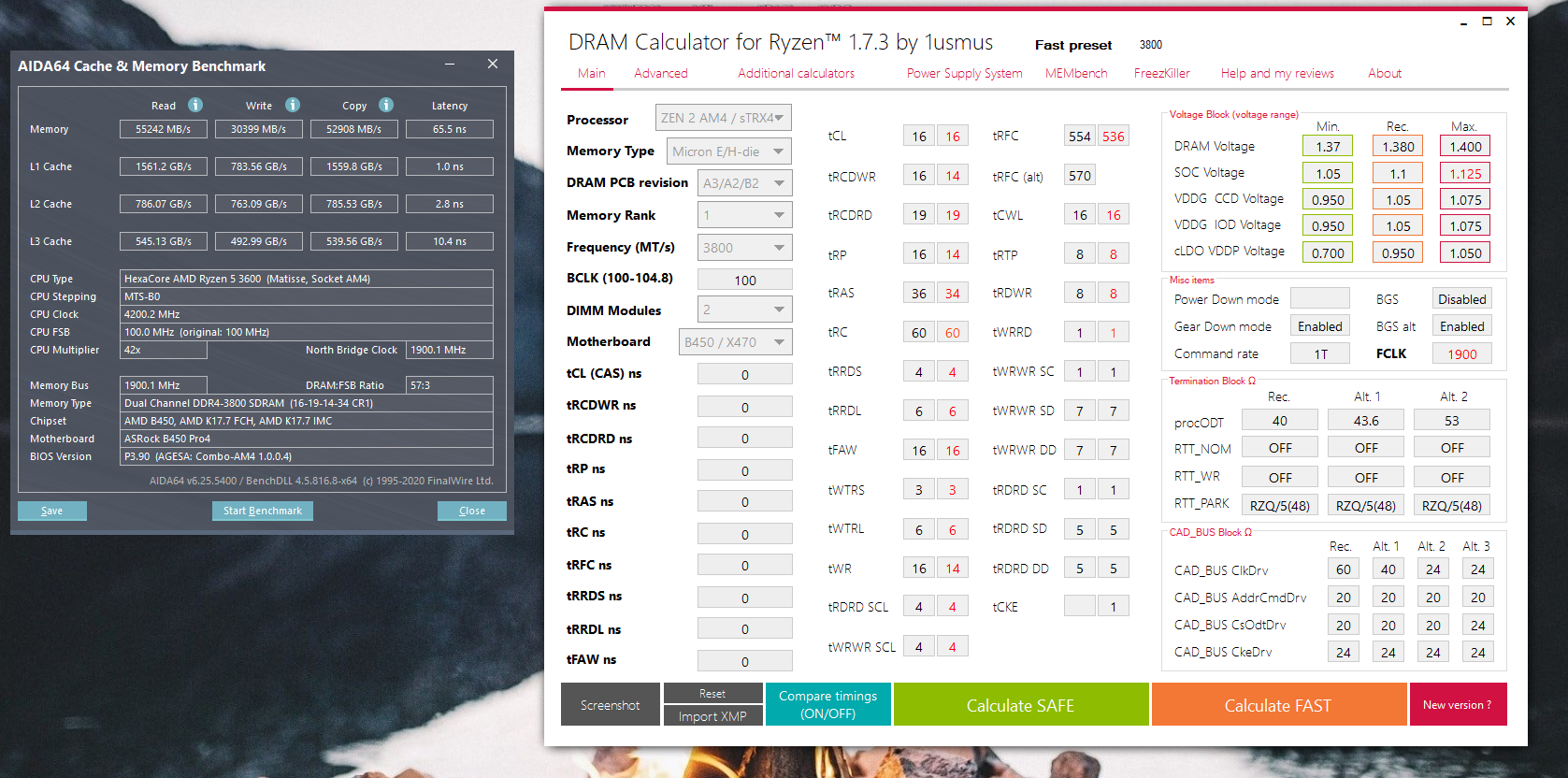Click the Calculate SAFE button
This screenshot has width=1568, height=778.
pyautogui.click(x=1021, y=705)
